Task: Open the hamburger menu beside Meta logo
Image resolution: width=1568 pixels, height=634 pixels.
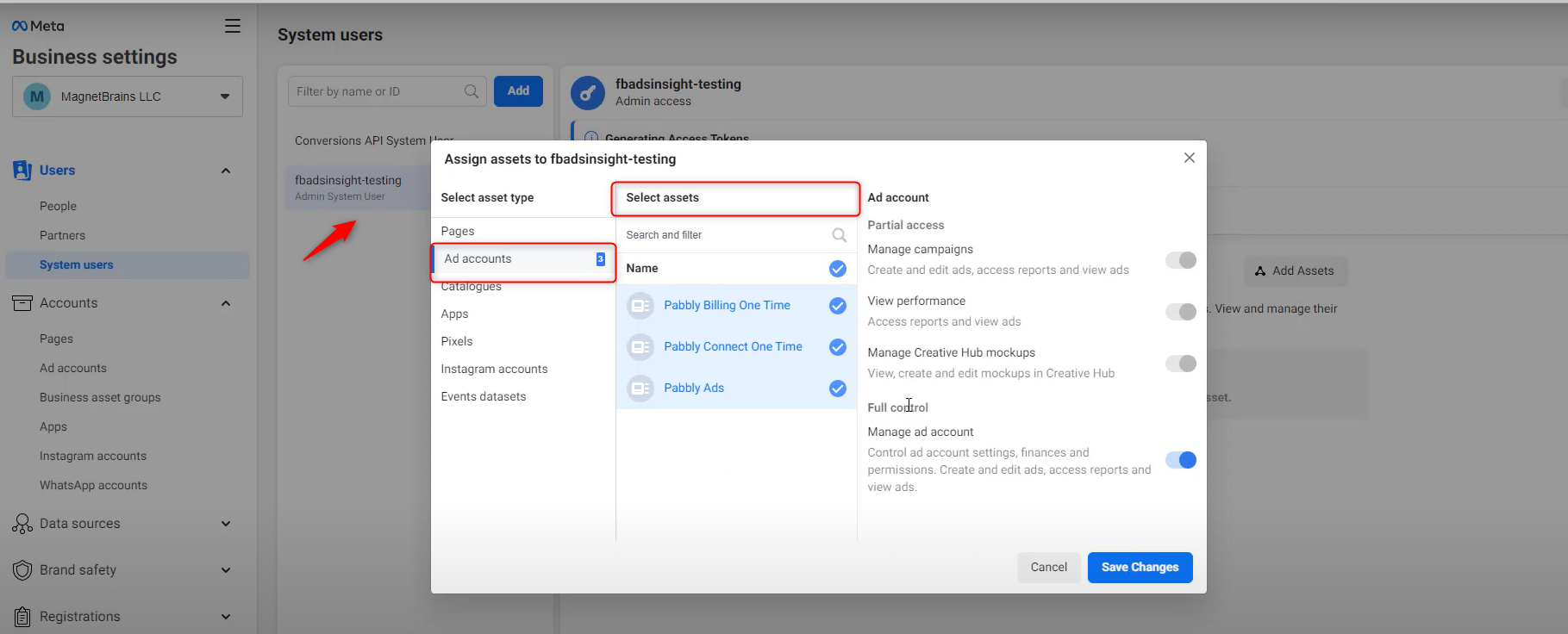Action: pyautogui.click(x=233, y=26)
